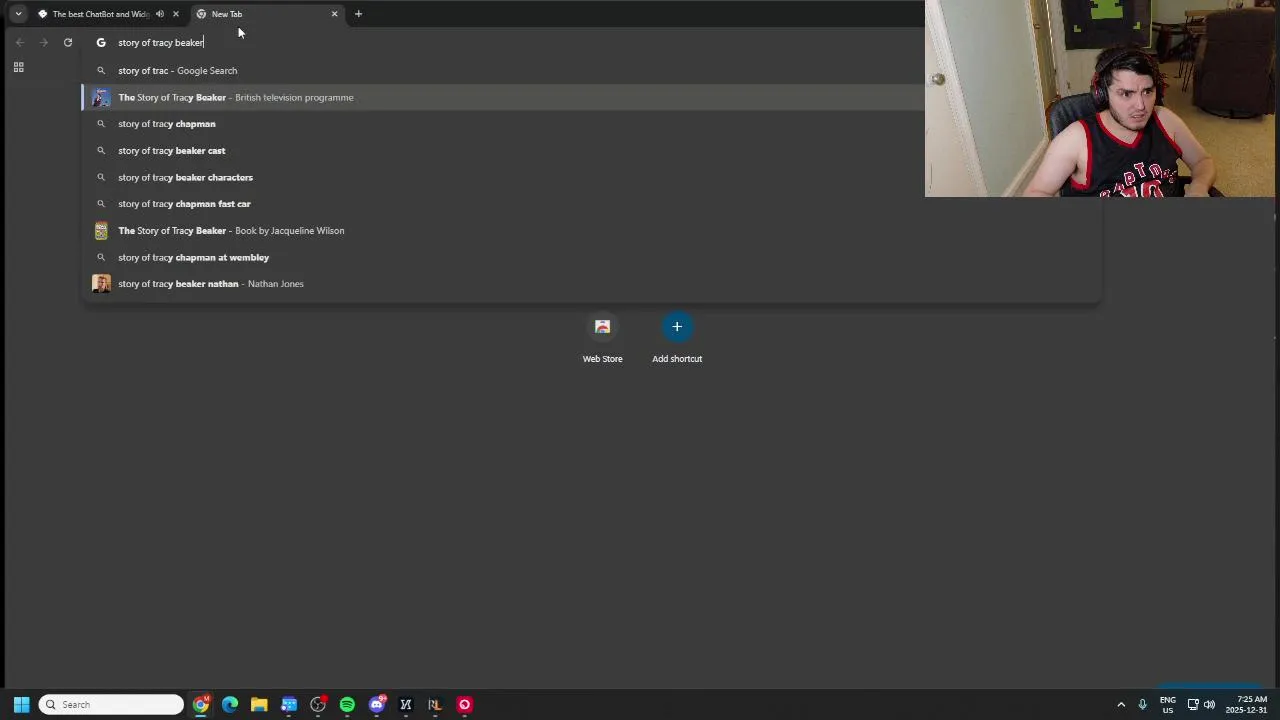The height and width of the screenshot is (720, 1280).
Task: Open the Windows Start menu
Action: click(21, 705)
